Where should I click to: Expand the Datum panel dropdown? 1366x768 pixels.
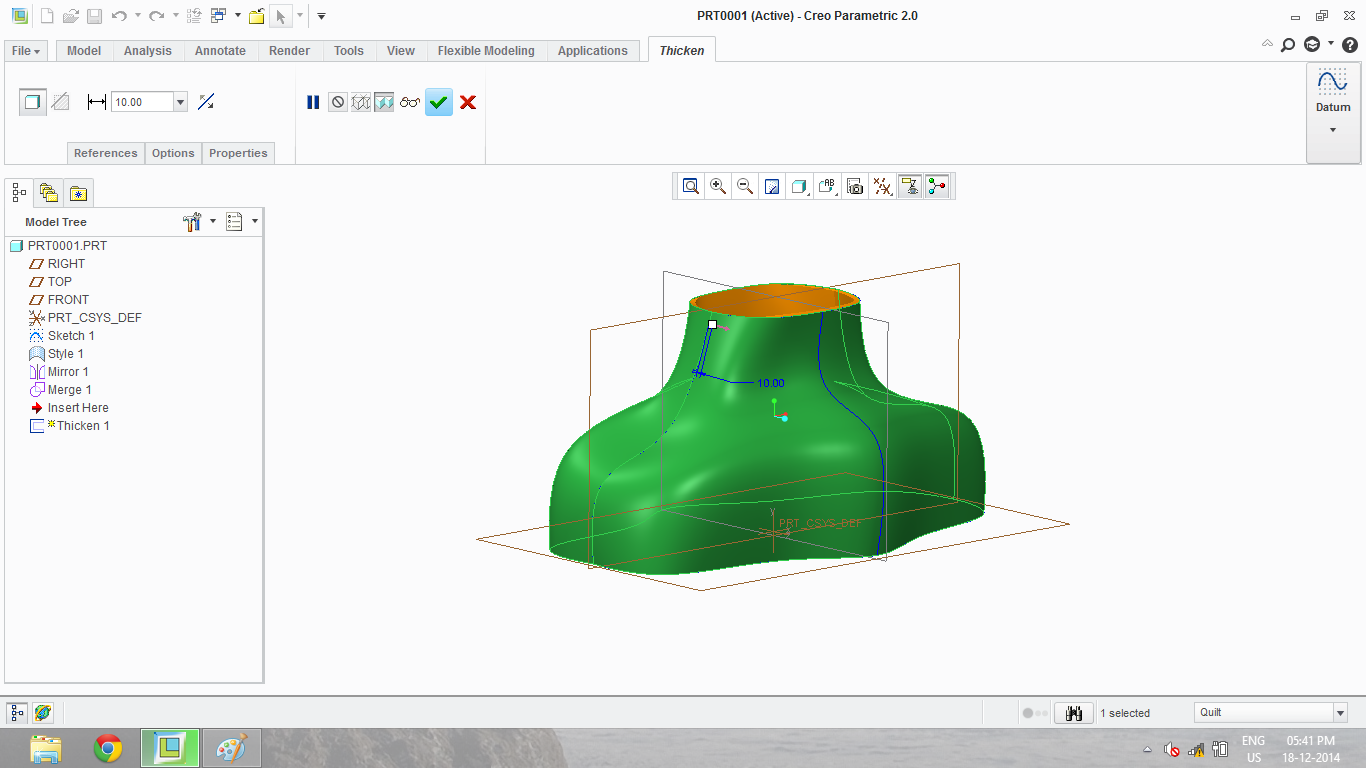click(1333, 129)
